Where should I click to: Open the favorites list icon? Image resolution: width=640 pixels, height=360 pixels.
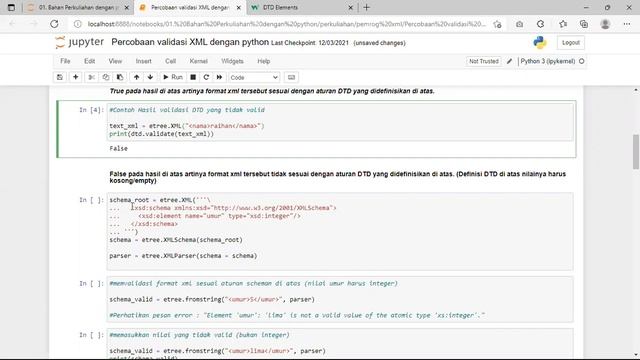[563, 24]
